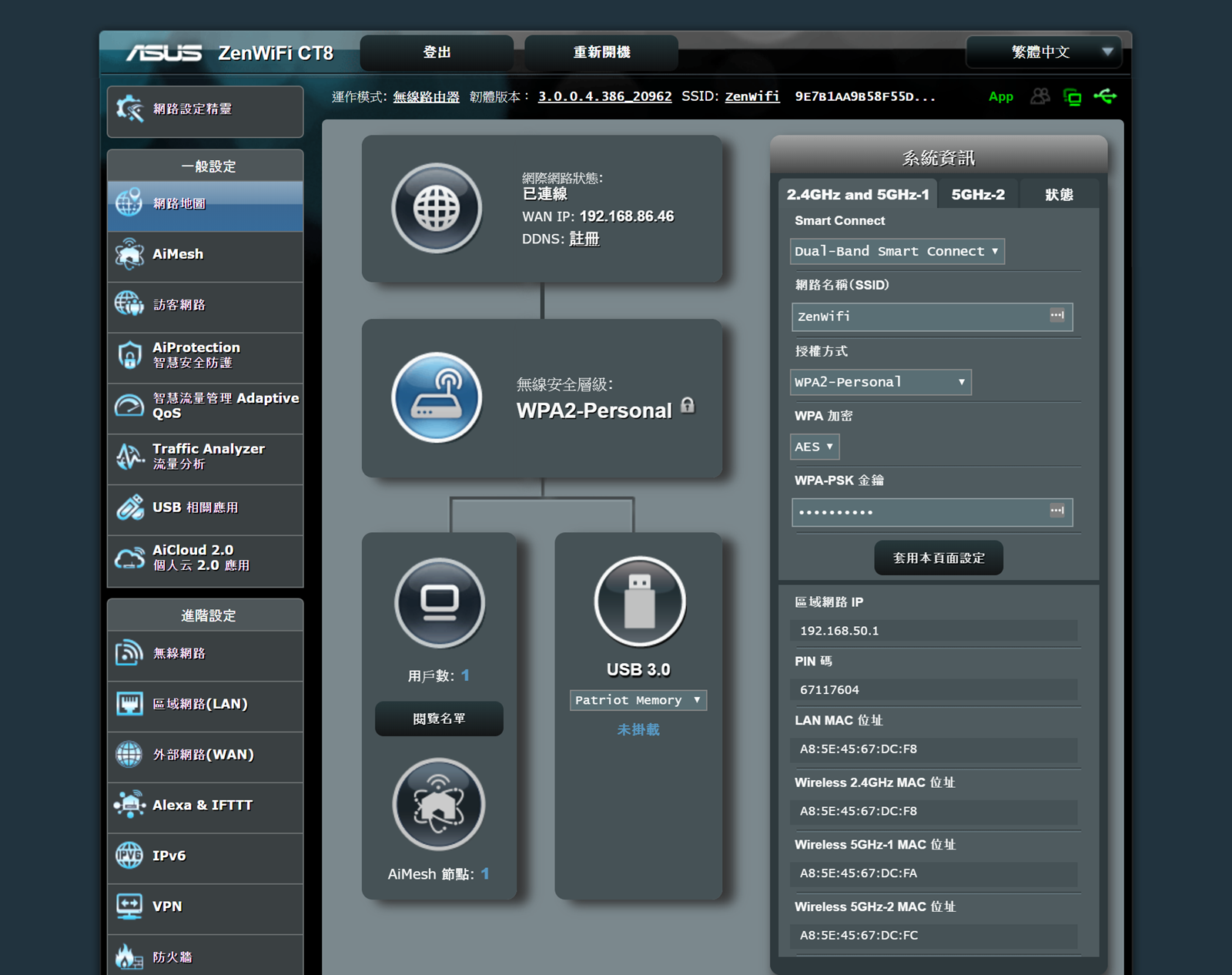The height and width of the screenshot is (975, 1232).
Task: Click the green network monitor icon
Action: (1072, 97)
